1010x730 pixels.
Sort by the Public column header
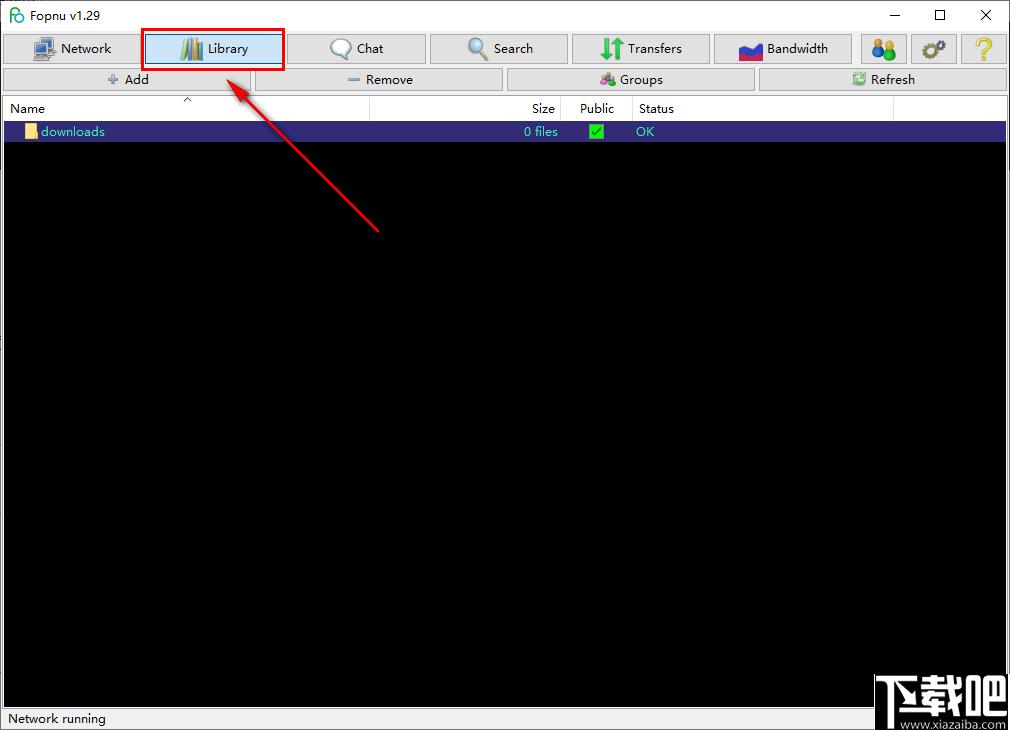point(596,108)
